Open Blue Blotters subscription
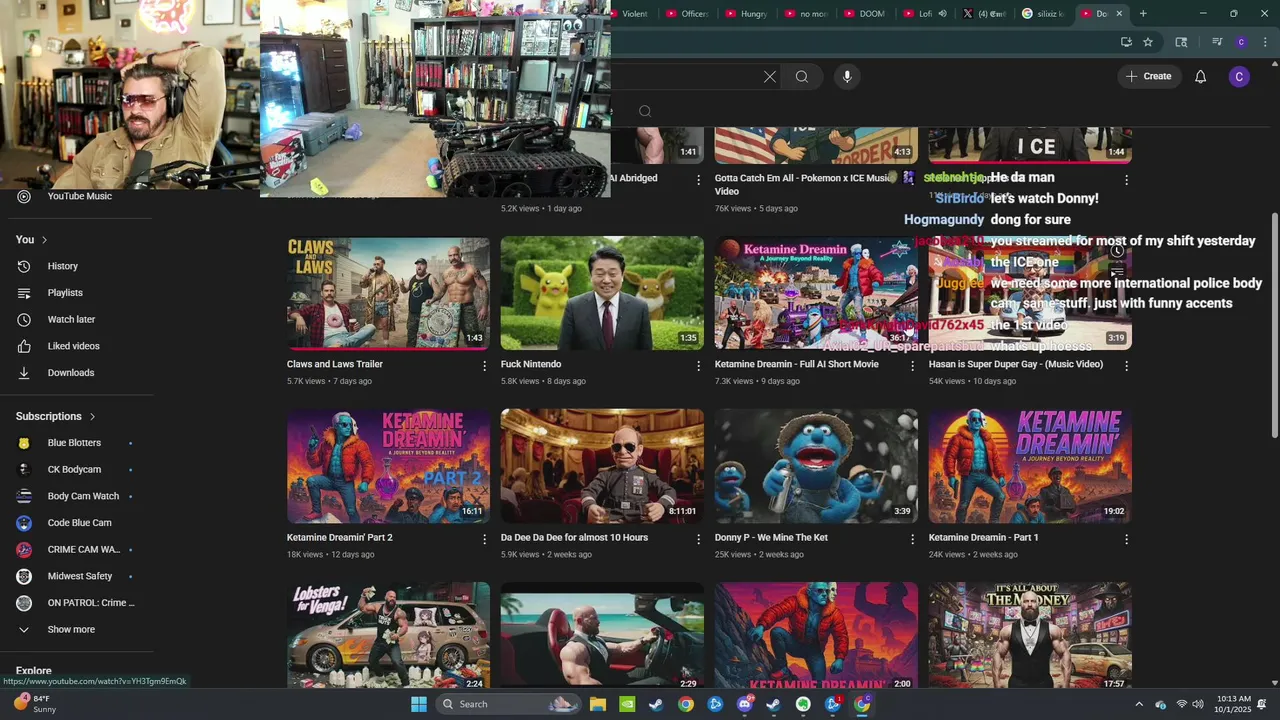The height and width of the screenshot is (720, 1280). (77, 443)
